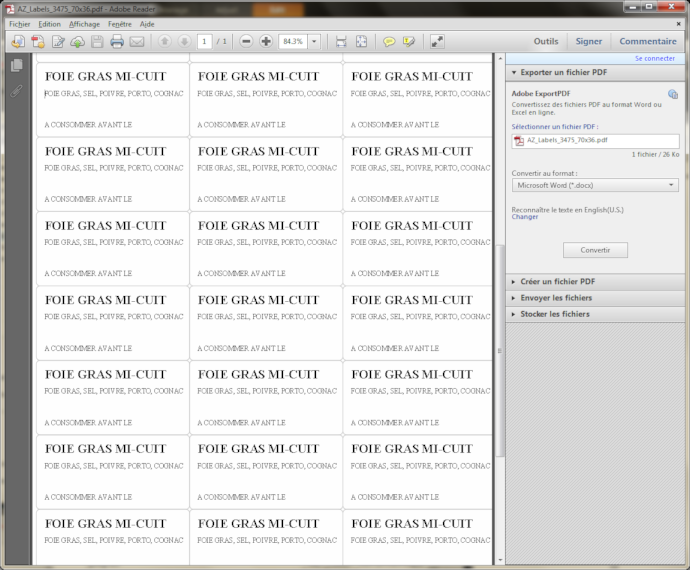Collapse the Exporter un fichier PDF section

click(x=595, y=73)
